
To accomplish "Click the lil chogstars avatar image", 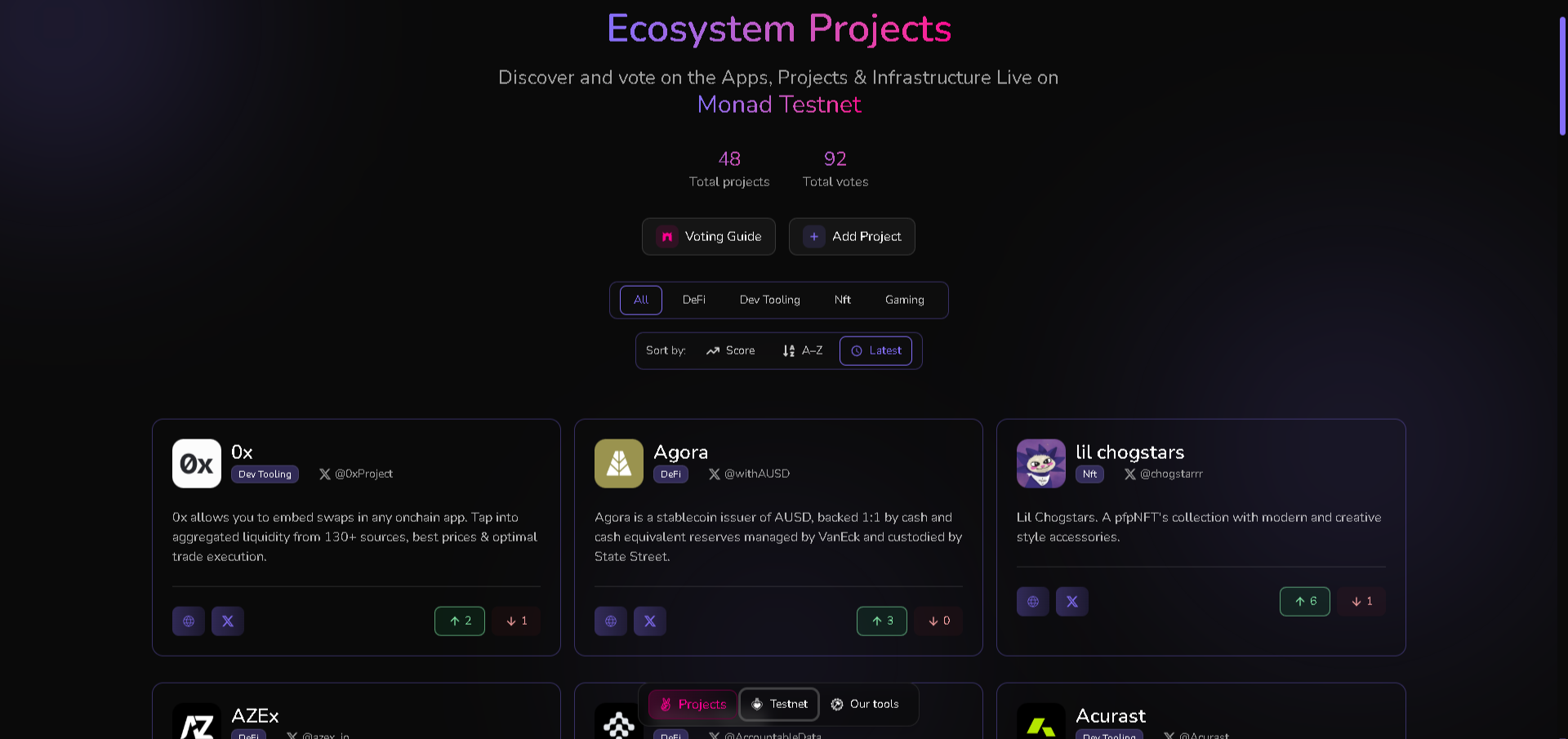I will [1041, 464].
